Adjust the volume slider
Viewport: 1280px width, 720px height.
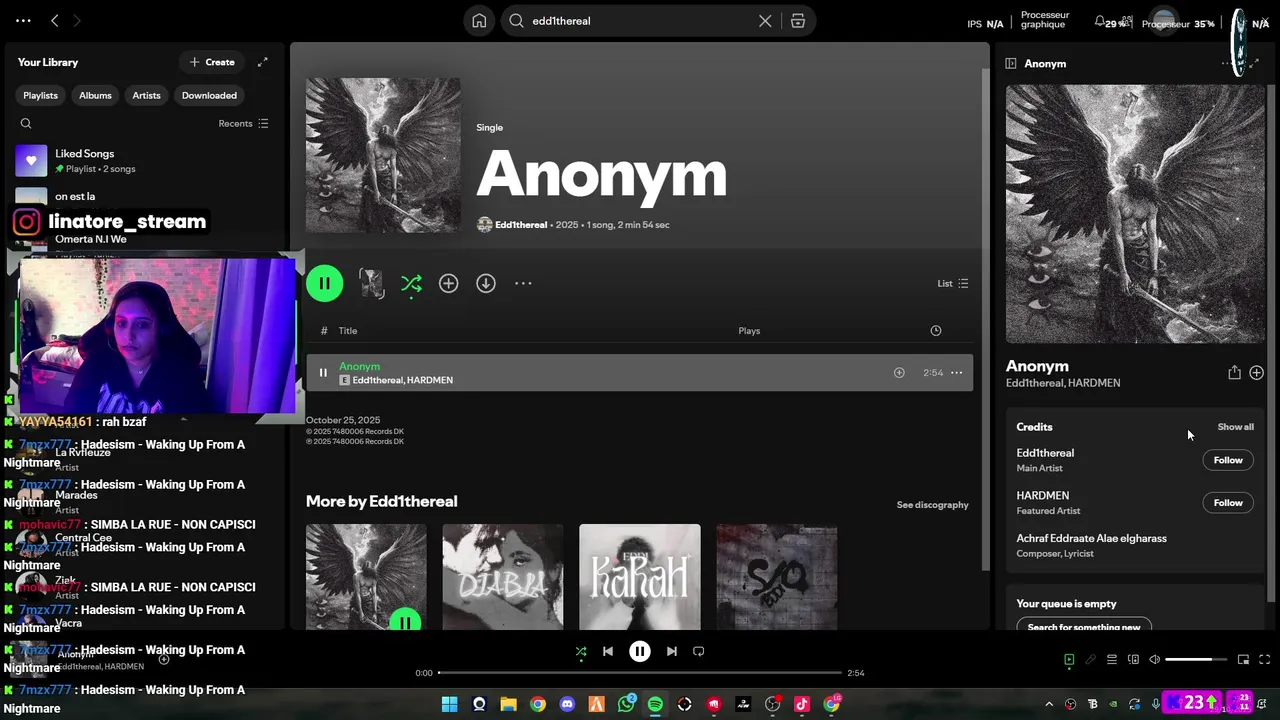1196,660
